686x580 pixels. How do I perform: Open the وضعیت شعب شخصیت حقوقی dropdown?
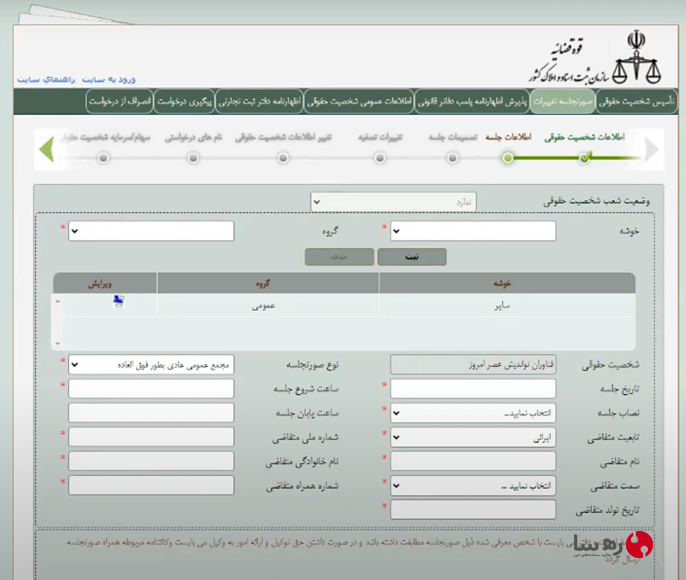pyautogui.click(x=393, y=202)
